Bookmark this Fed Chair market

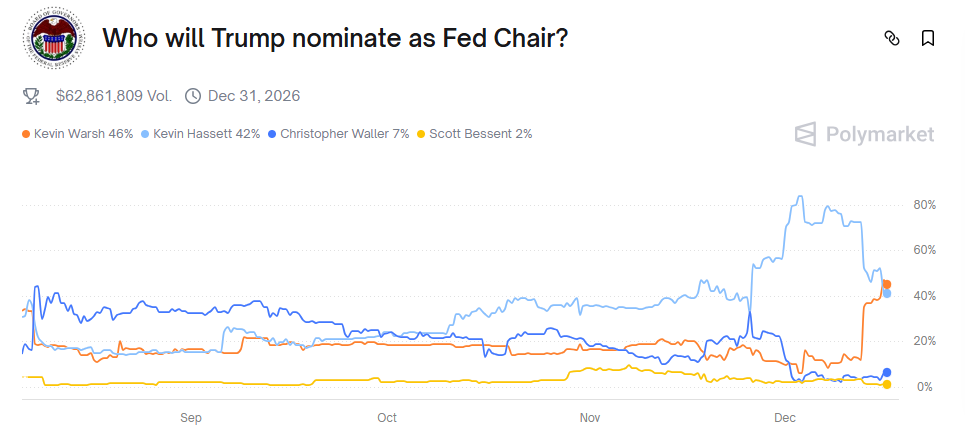[928, 39]
